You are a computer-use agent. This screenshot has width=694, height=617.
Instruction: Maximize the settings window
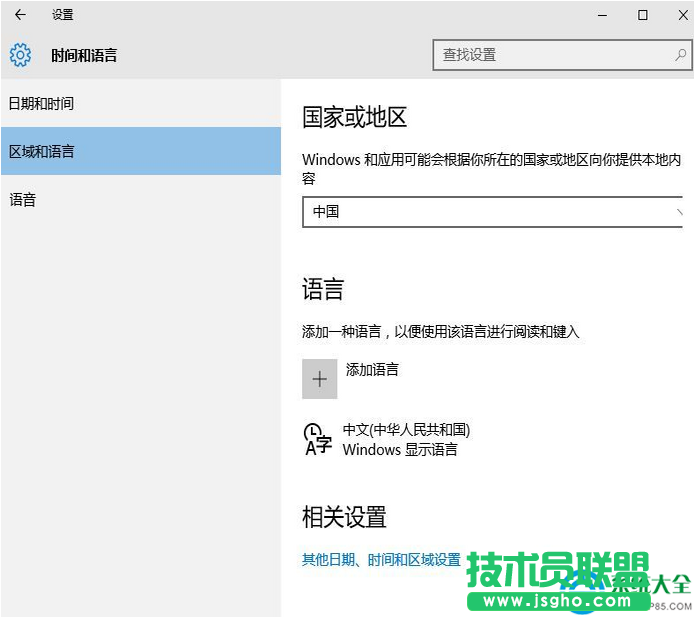pos(643,15)
